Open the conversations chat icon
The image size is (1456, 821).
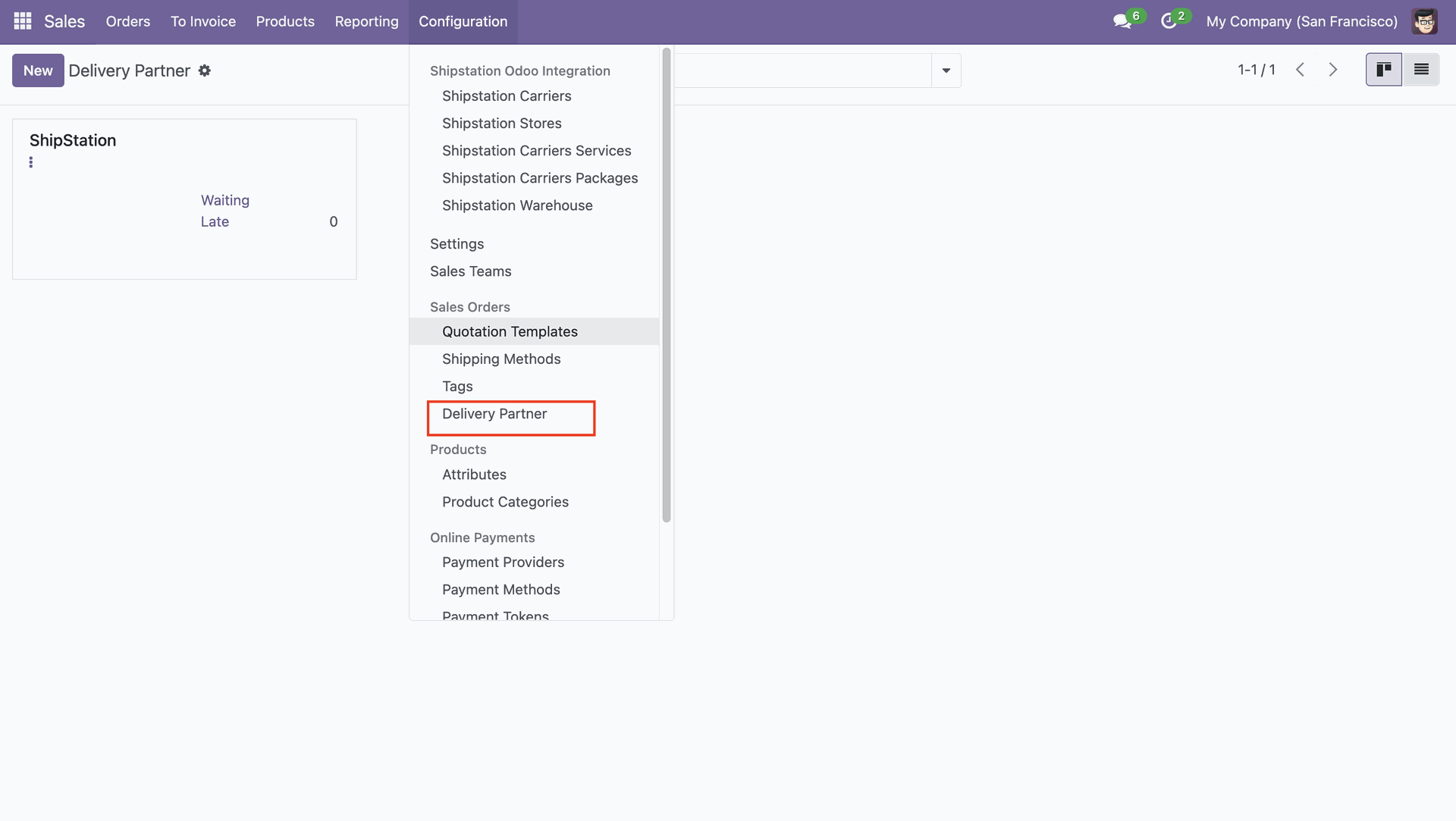point(1122,21)
